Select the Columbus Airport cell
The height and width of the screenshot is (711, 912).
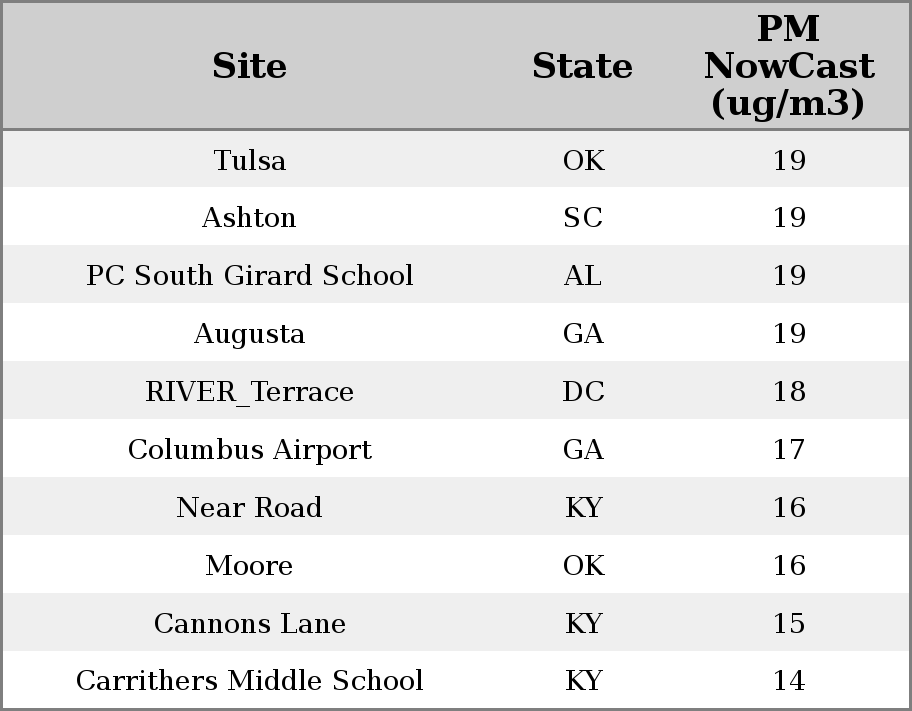pos(250,450)
